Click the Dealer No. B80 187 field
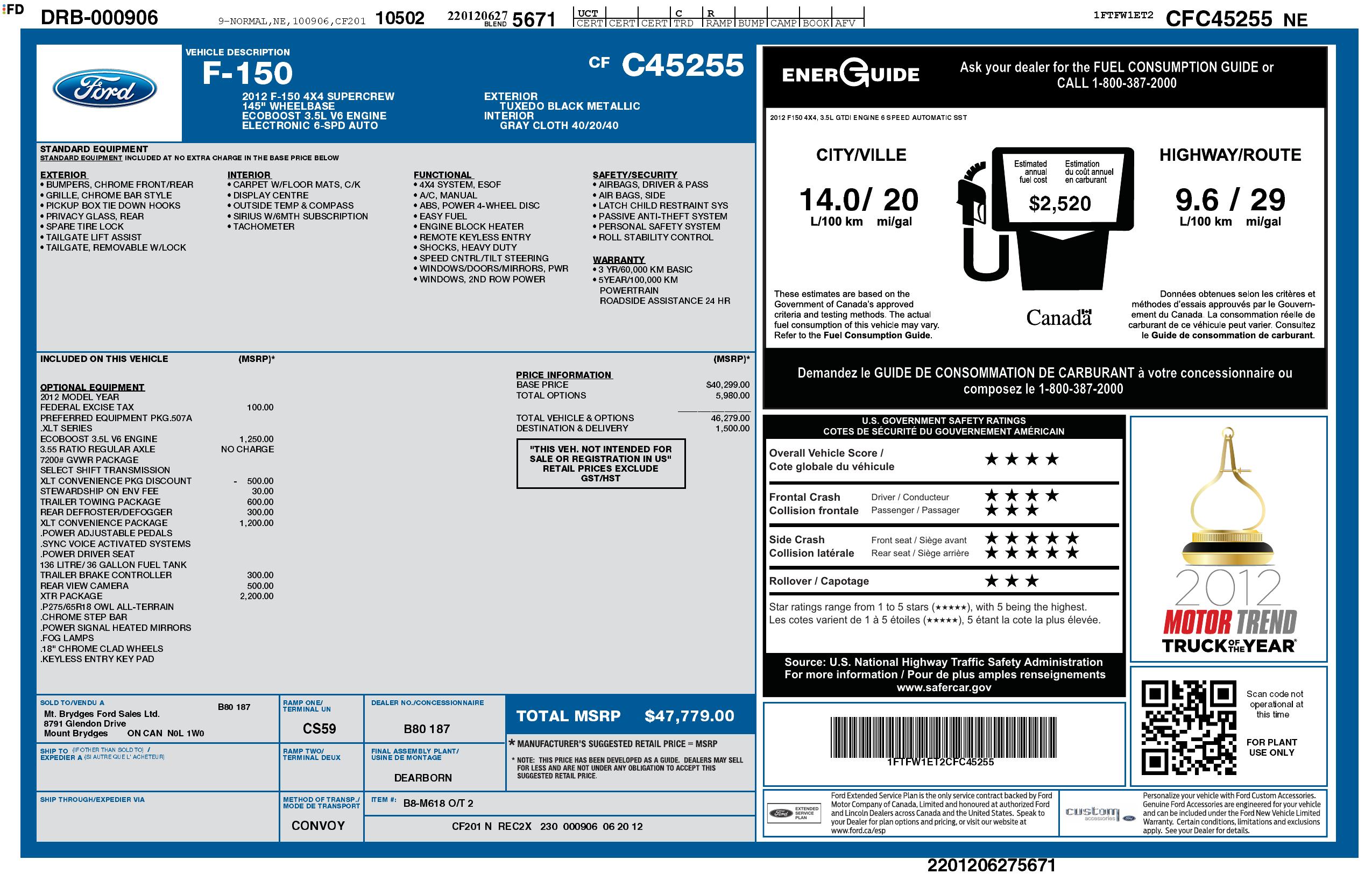The image size is (1372, 888). coord(427,728)
